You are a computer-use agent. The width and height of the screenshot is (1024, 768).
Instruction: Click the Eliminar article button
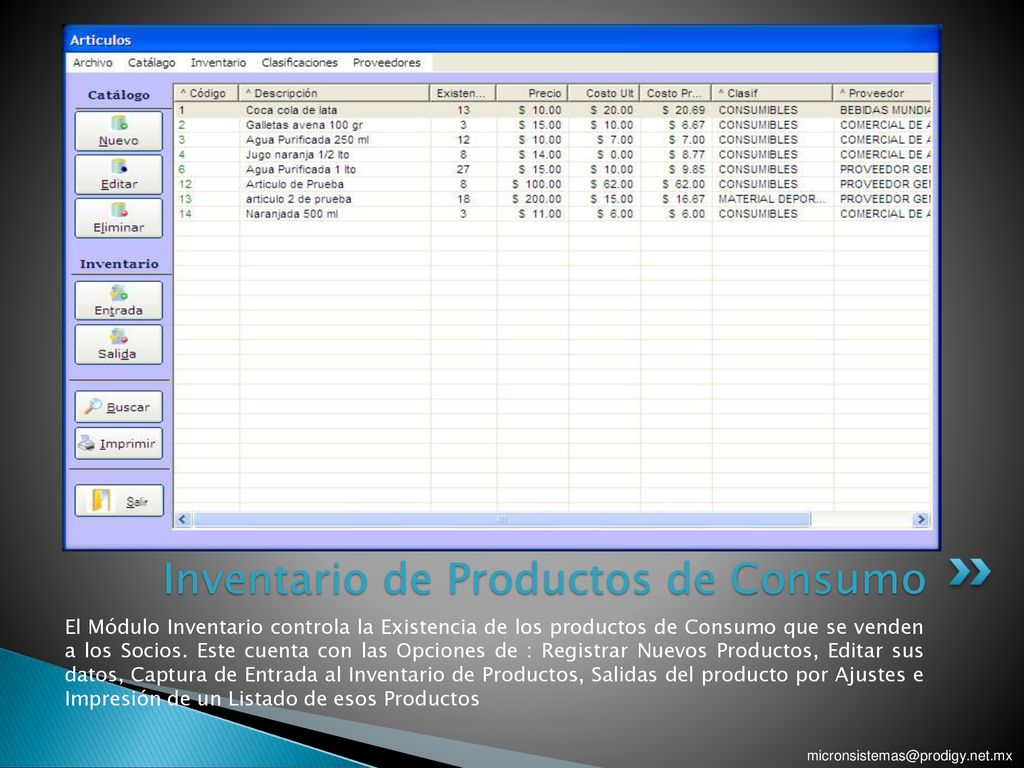pyautogui.click(x=118, y=217)
